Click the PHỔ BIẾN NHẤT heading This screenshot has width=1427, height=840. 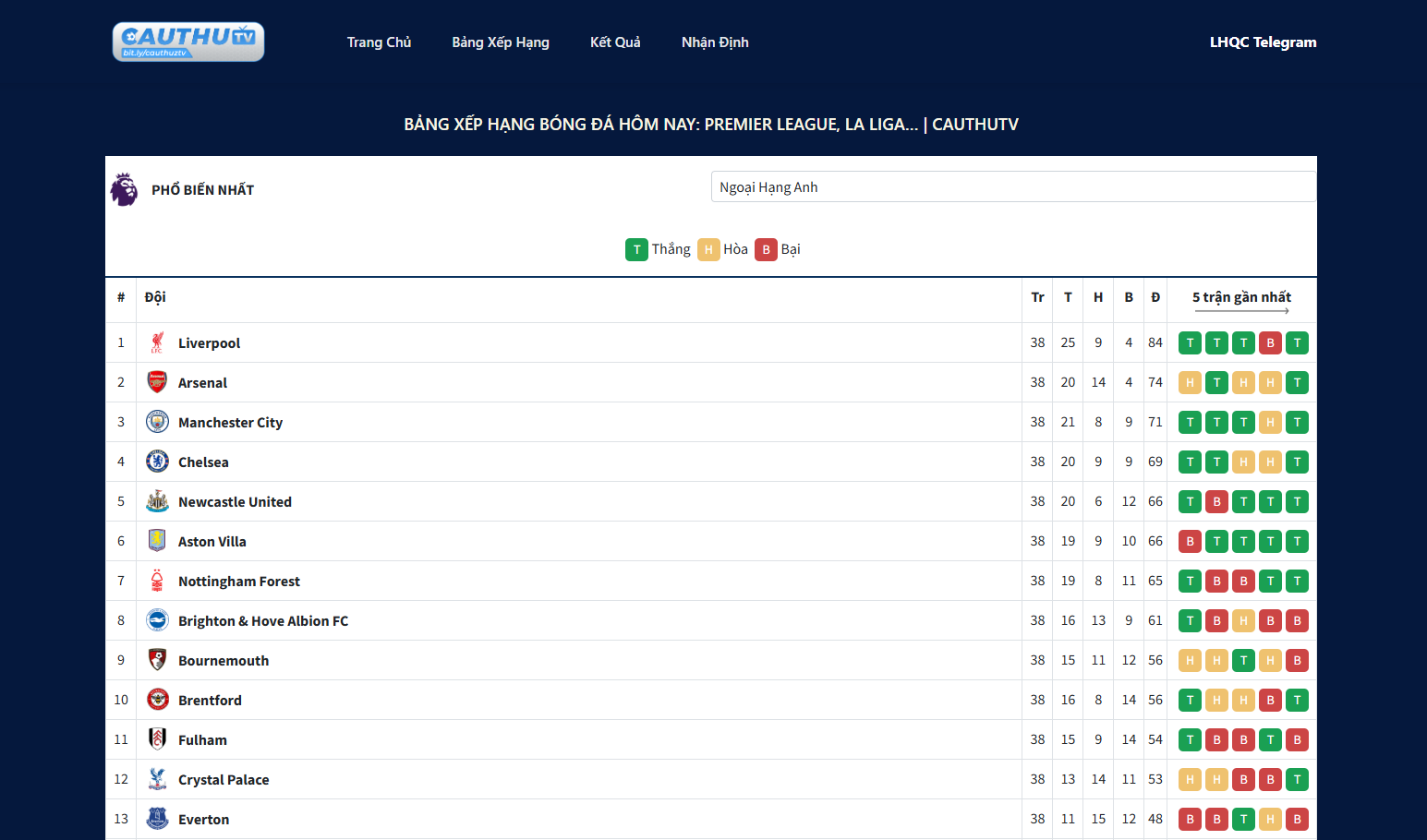[x=202, y=190]
